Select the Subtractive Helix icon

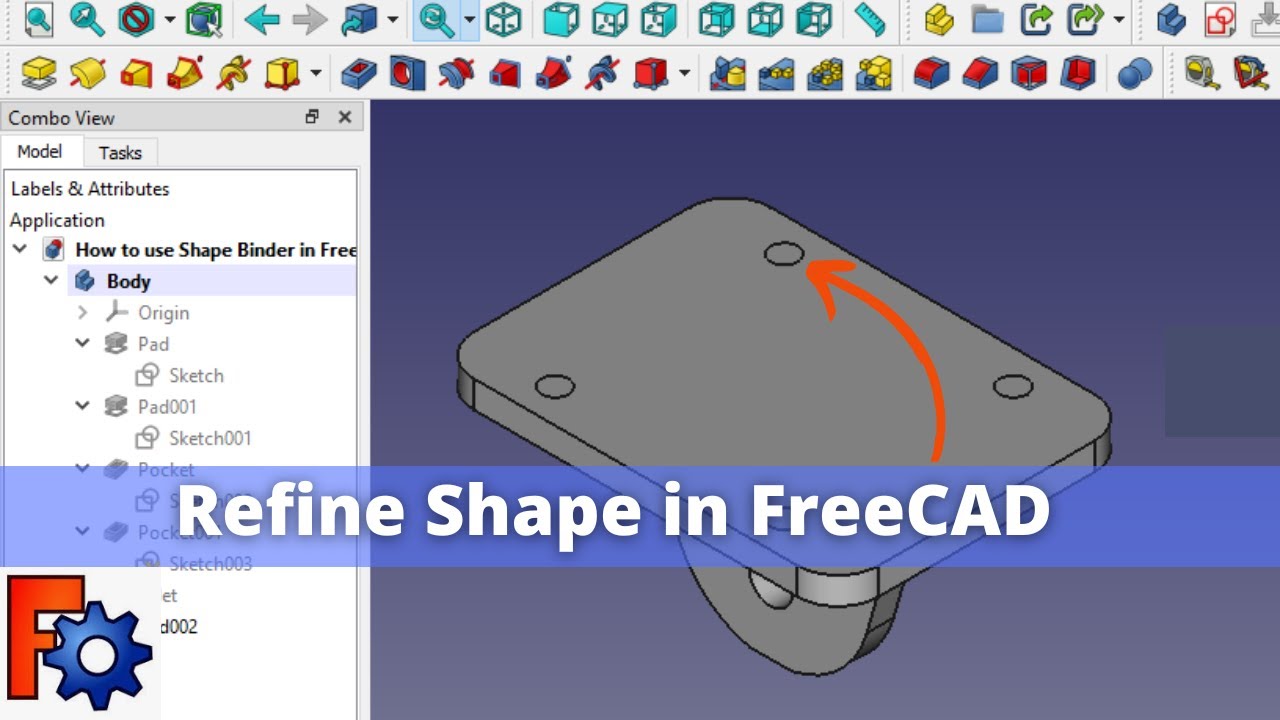pos(601,72)
